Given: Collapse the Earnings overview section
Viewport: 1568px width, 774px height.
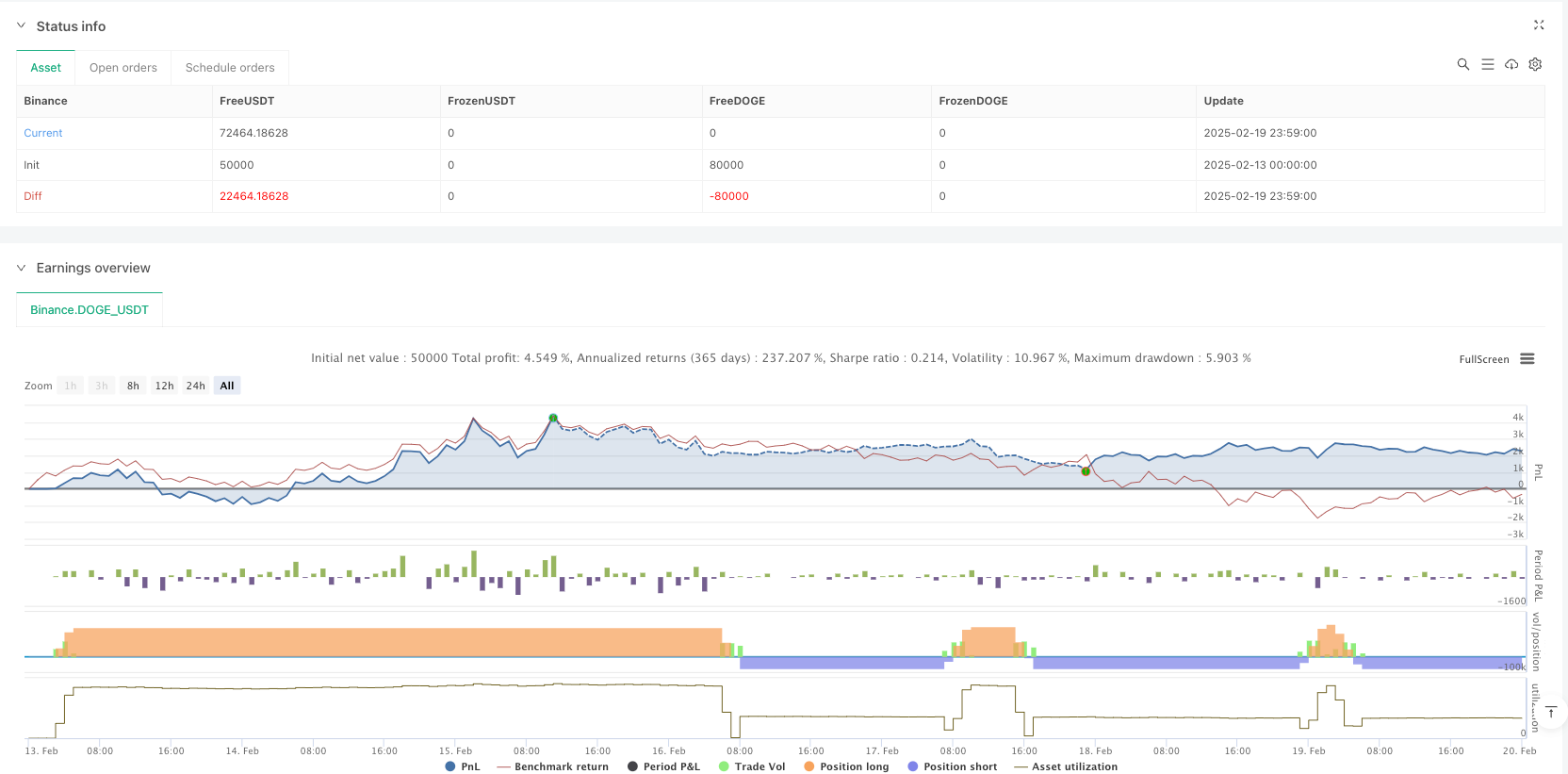Looking at the screenshot, I should [22, 268].
